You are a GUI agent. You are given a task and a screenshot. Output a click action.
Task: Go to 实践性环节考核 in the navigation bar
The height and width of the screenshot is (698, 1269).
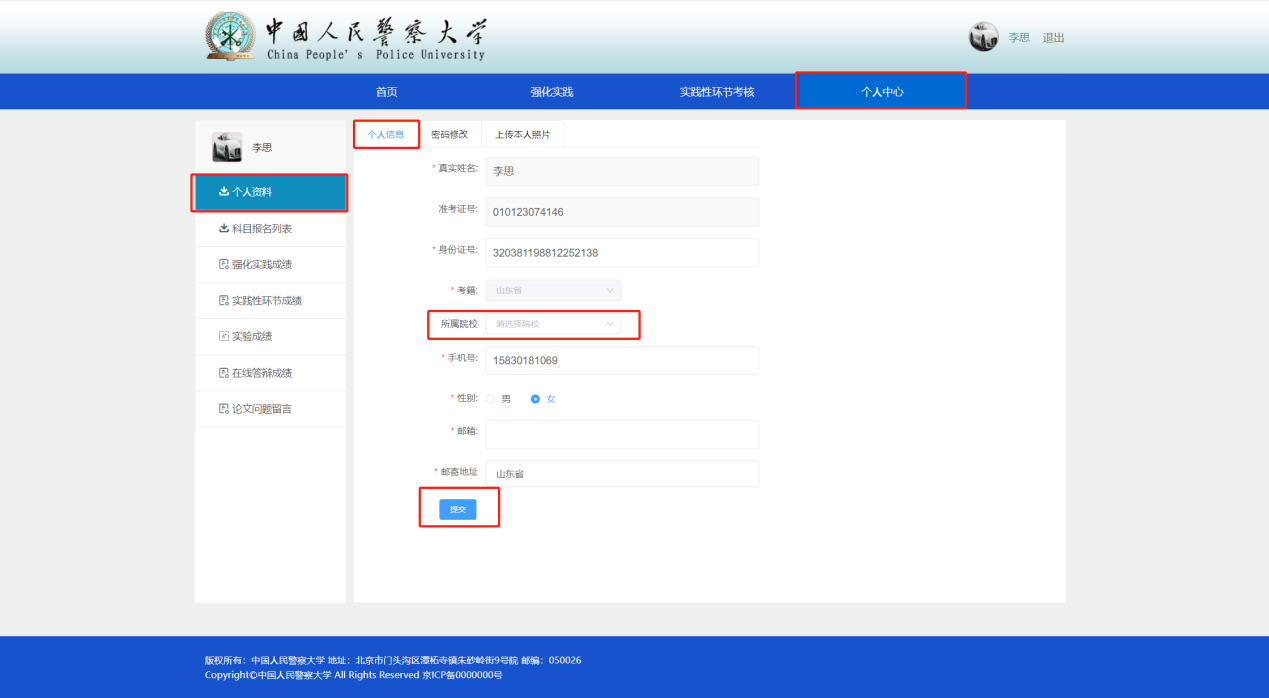pyautogui.click(x=716, y=92)
